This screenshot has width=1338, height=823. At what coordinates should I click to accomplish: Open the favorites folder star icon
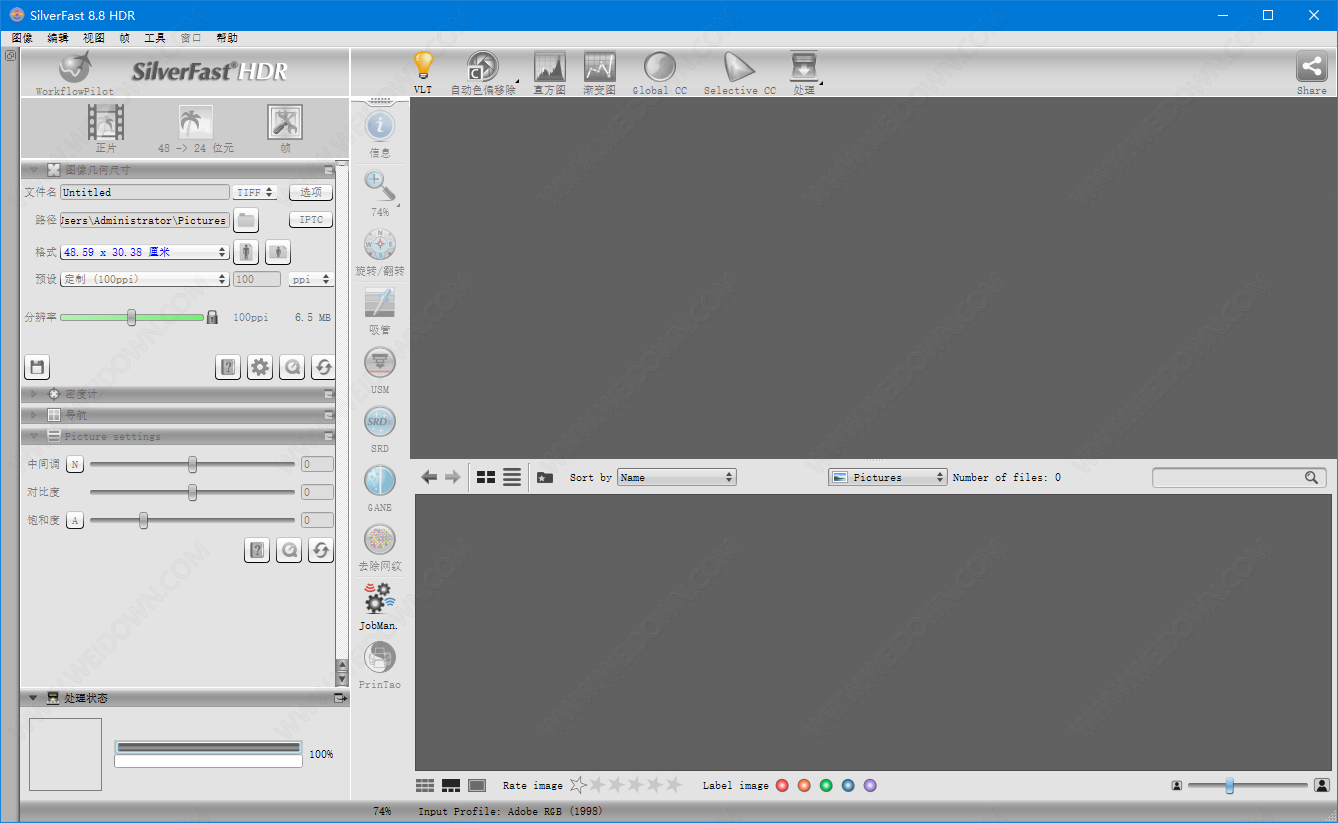pos(544,477)
